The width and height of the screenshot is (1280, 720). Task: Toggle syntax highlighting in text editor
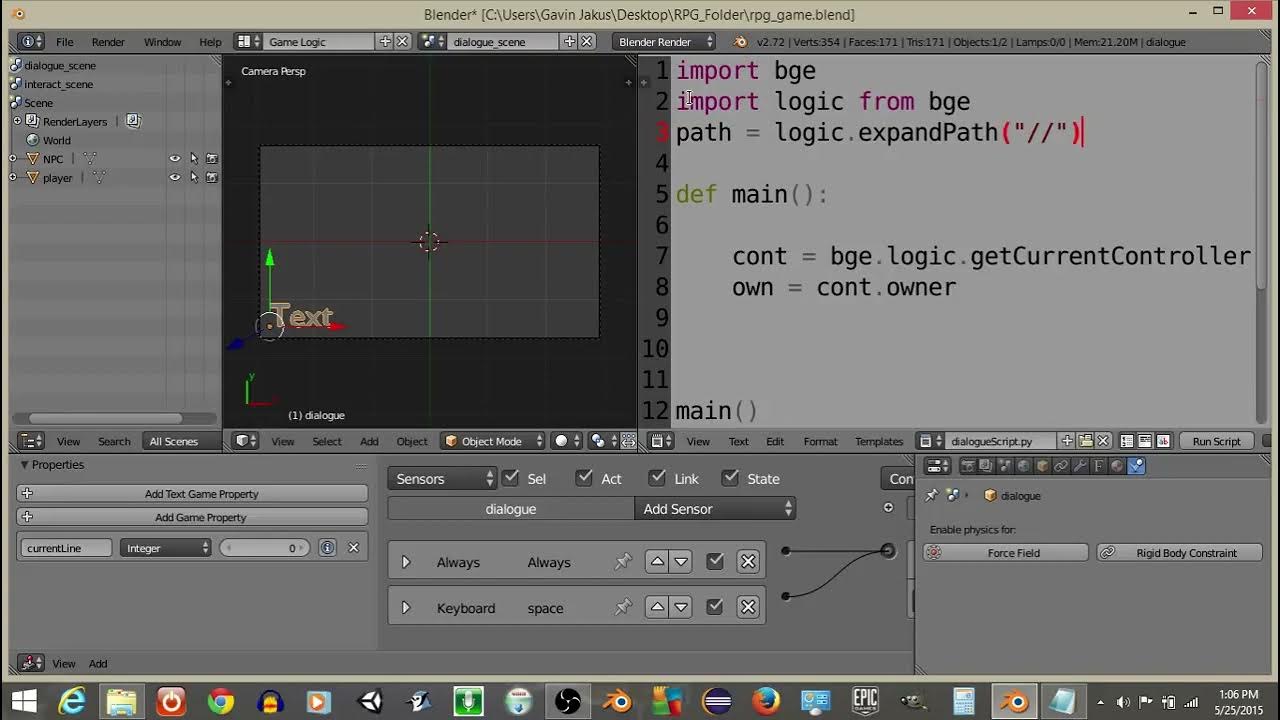click(x=1162, y=441)
